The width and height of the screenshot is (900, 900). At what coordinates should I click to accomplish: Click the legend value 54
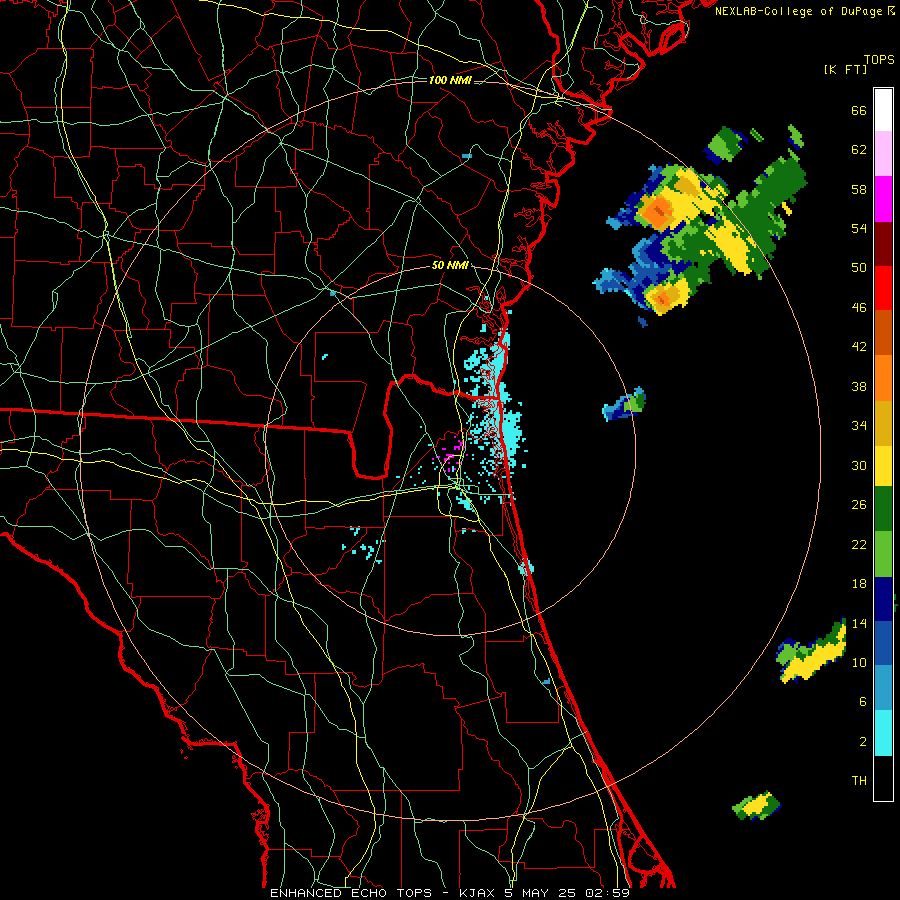point(859,228)
